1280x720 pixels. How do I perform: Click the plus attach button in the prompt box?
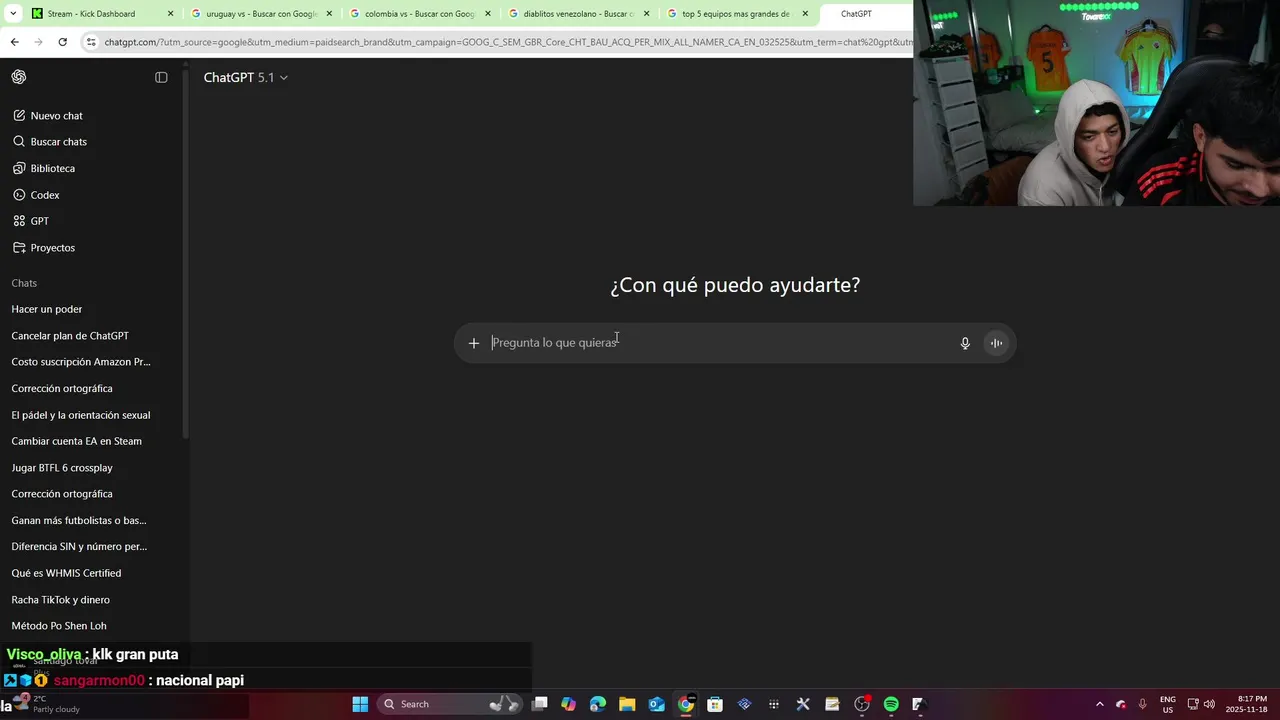coord(474,343)
